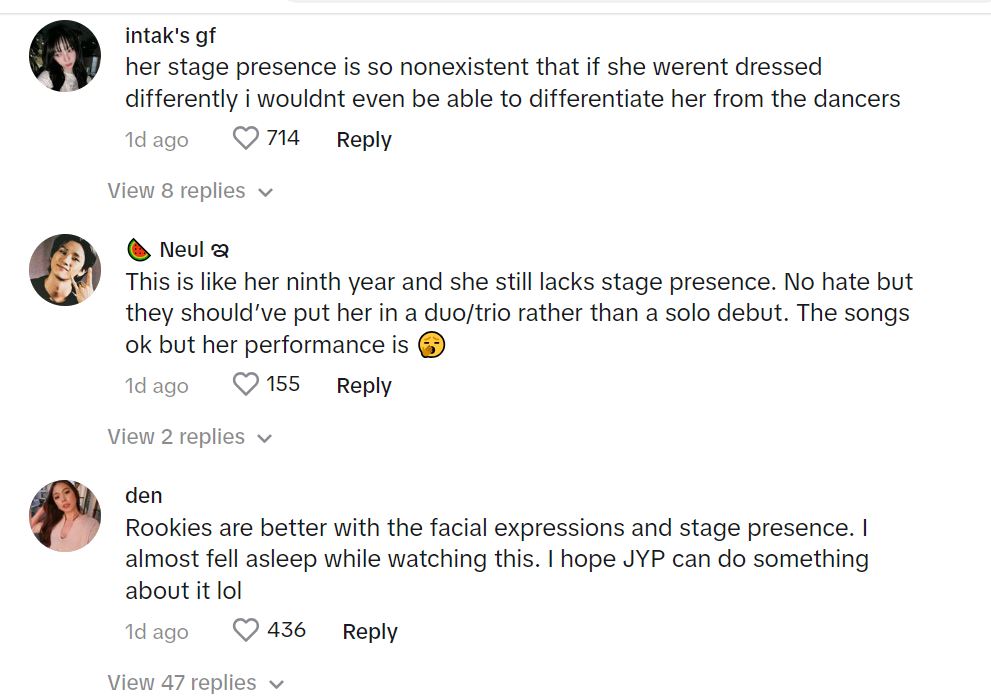
Task: Open intak's gf profile picture
Action: (66, 56)
